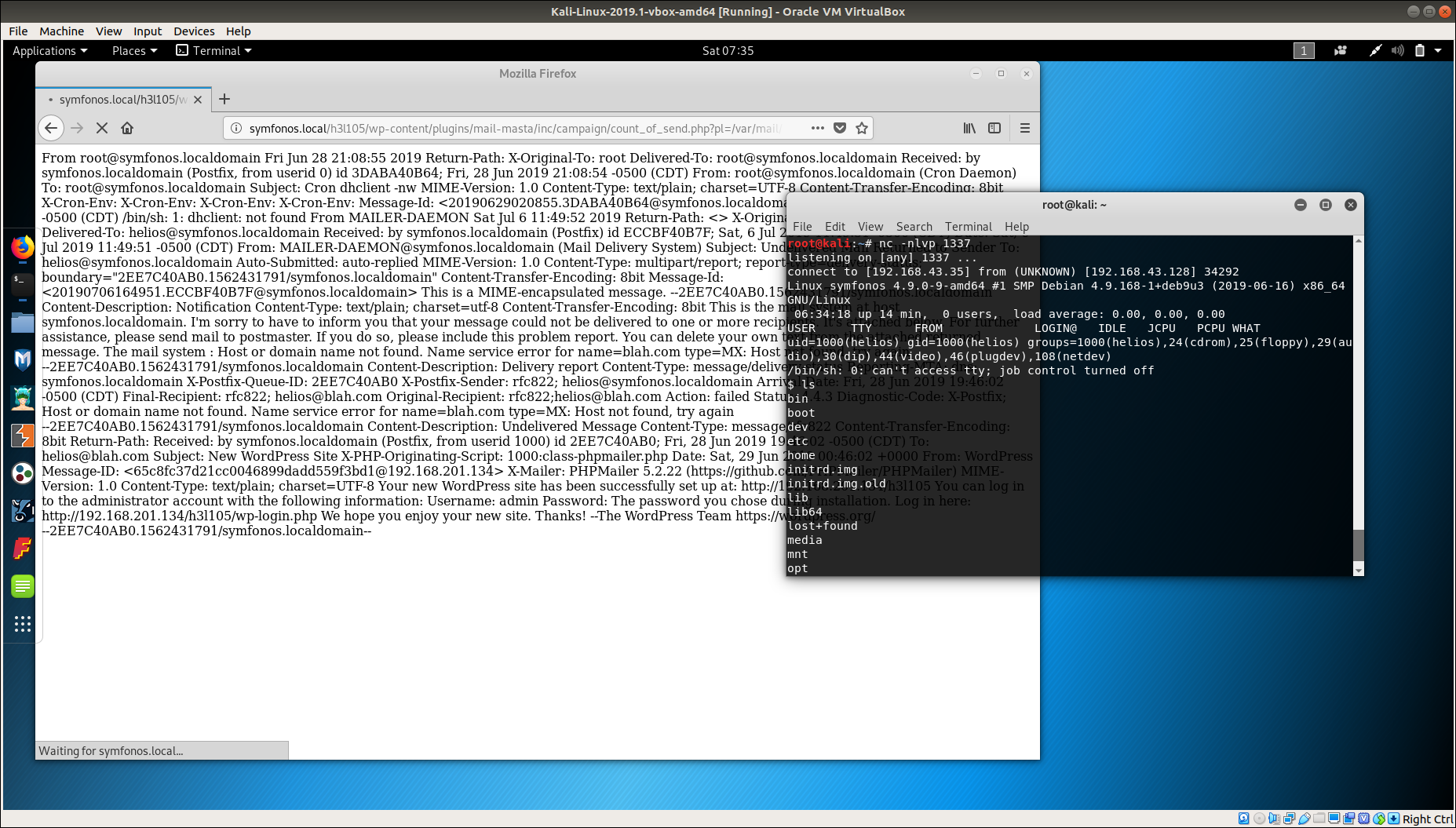Maximize the root@kali terminal window

click(1326, 205)
